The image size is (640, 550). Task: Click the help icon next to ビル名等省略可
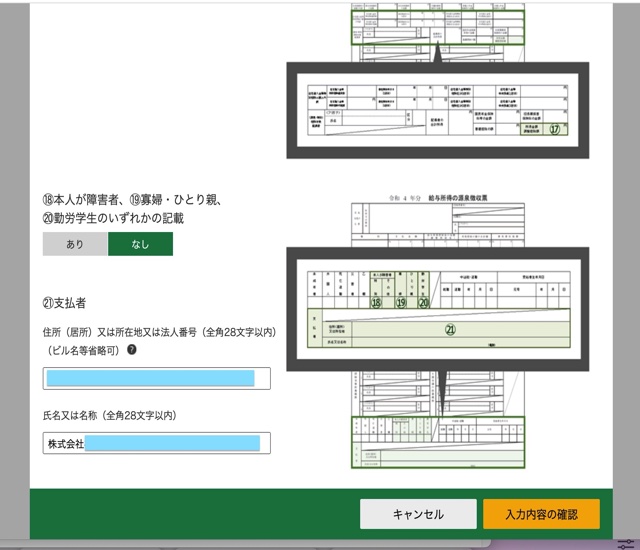[x=132, y=350]
